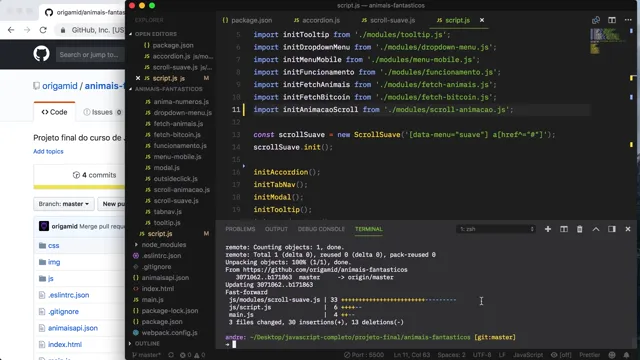
Task: Select the TERMINAL panel tab
Action: [x=369, y=229]
